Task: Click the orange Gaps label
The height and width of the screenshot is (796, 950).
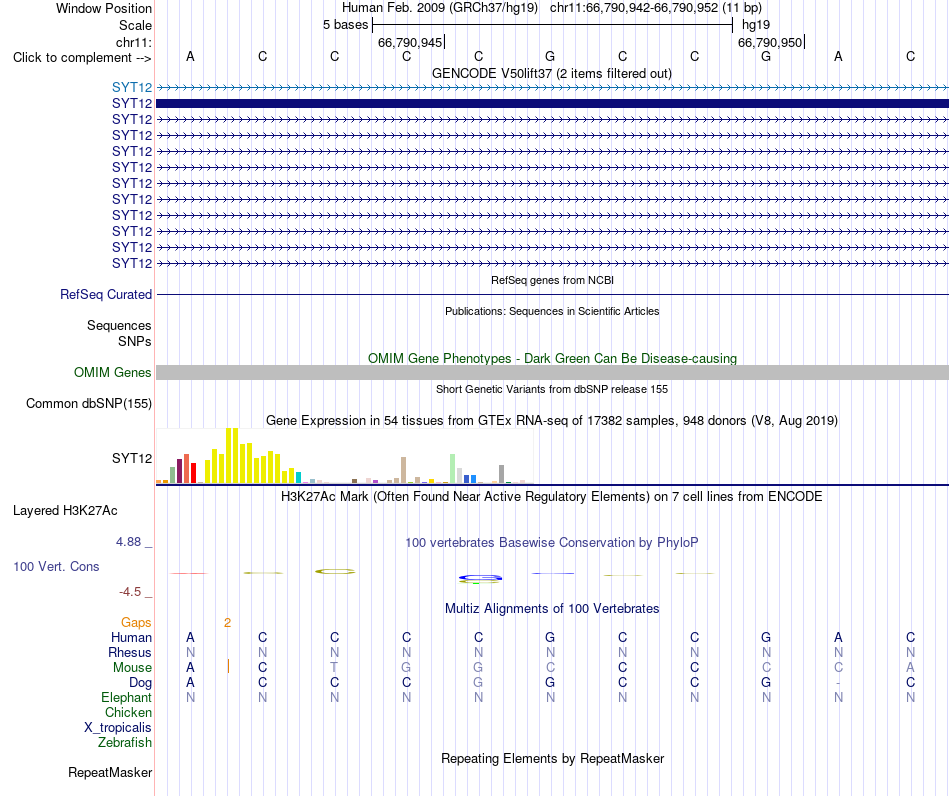Action: pyautogui.click(x=136, y=623)
